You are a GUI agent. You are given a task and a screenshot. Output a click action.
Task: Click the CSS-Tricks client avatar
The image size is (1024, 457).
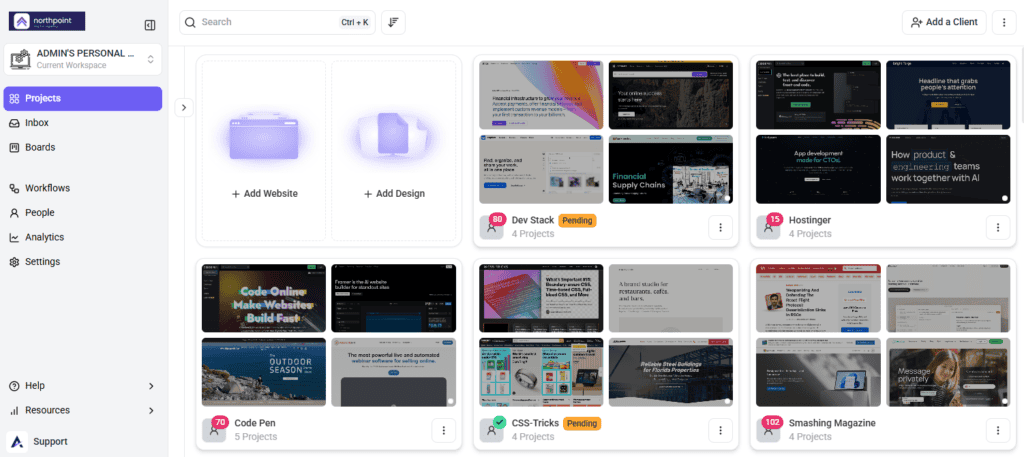[491, 430]
